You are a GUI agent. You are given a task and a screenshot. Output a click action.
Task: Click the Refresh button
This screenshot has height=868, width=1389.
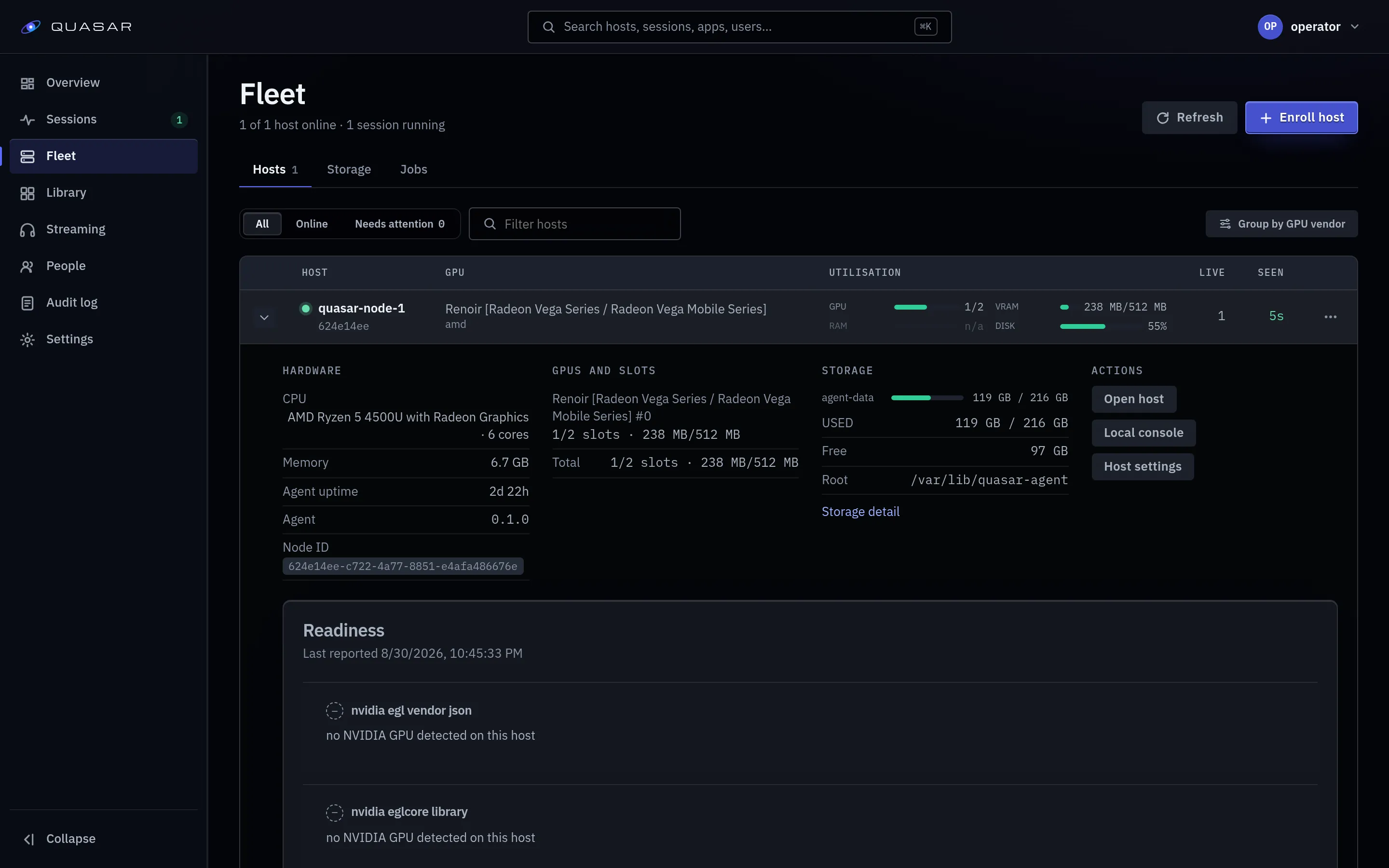click(x=1189, y=118)
